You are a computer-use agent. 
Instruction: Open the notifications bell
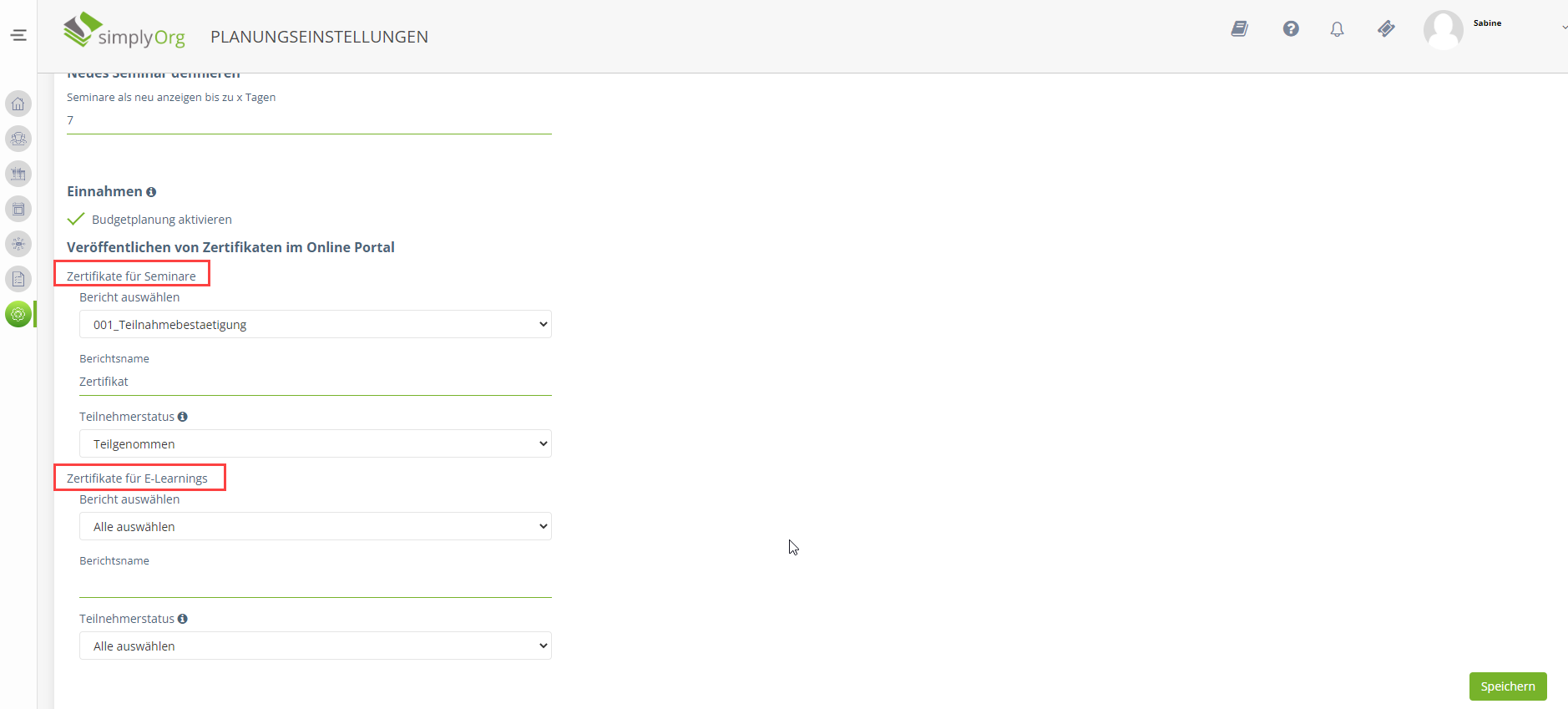(1337, 29)
